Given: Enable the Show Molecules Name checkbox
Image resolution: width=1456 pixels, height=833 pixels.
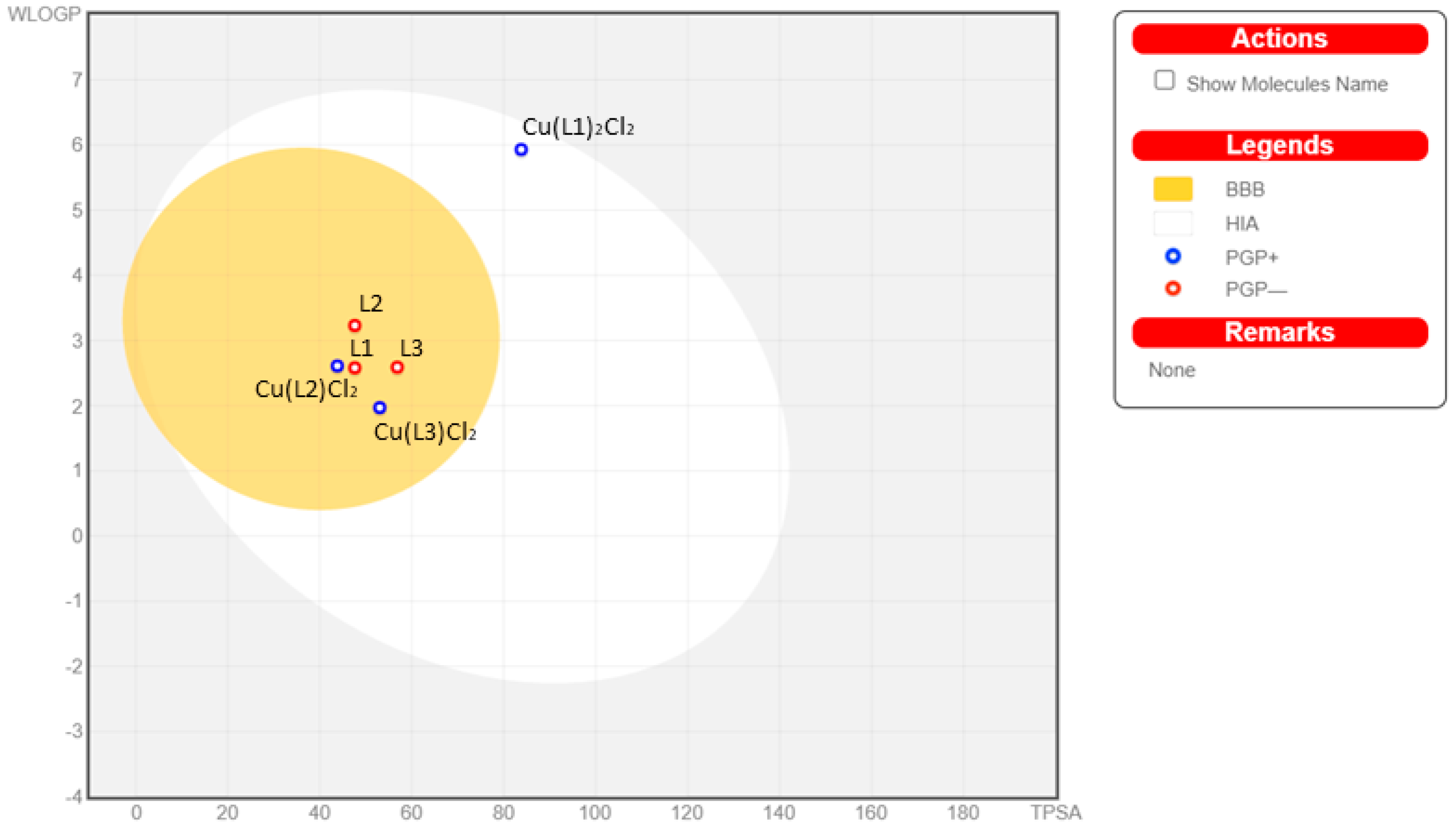Looking at the screenshot, I should [x=1164, y=80].
